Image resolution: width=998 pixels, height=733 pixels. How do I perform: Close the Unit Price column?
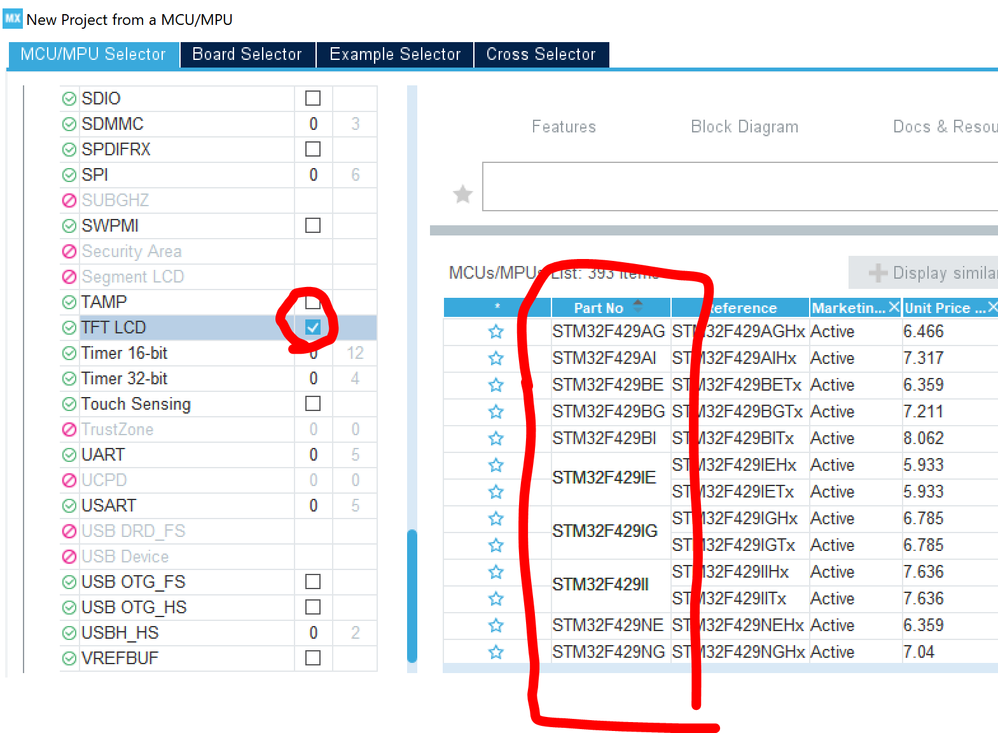coord(992,307)
